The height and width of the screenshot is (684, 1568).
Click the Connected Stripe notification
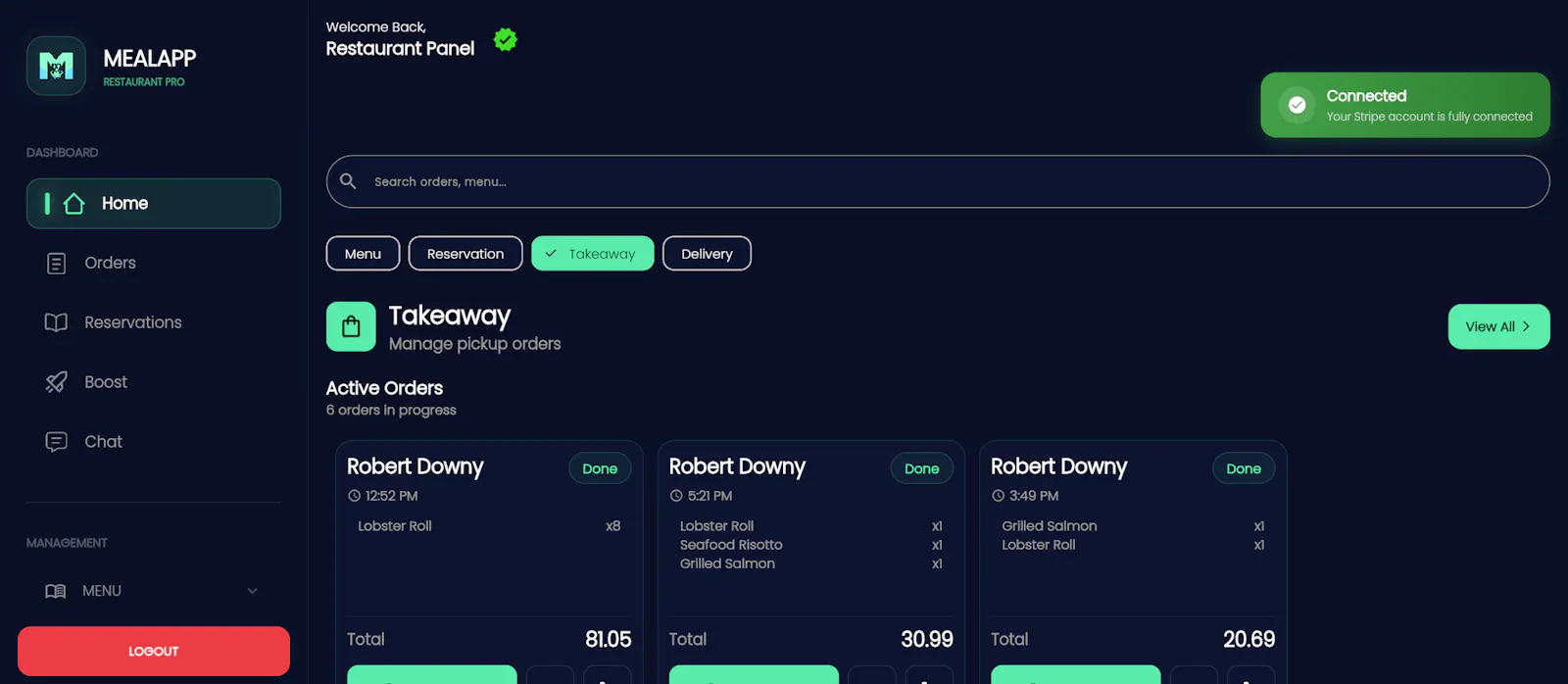(1405, 105)
